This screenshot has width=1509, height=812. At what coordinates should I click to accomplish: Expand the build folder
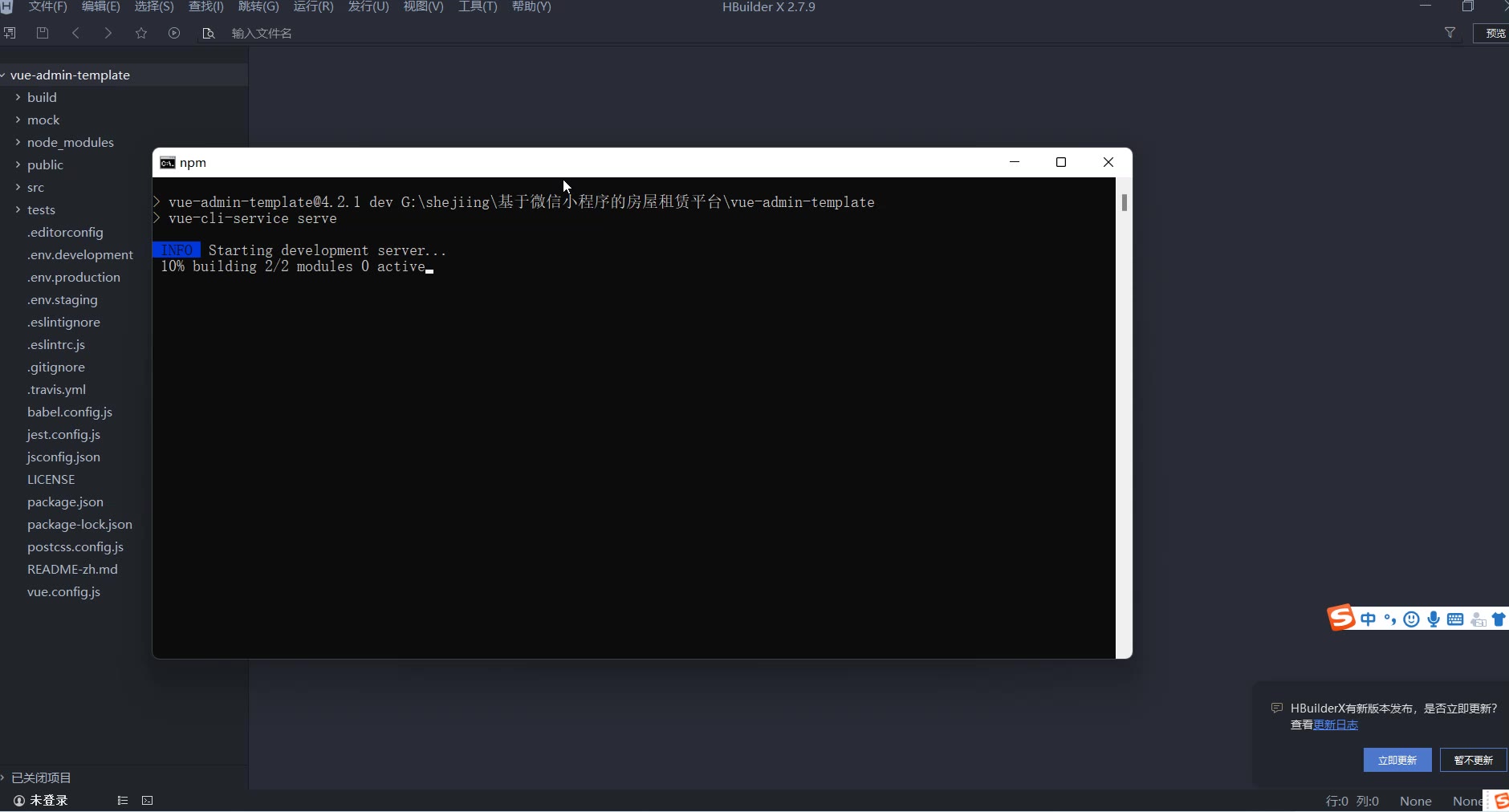click(18, 98)
